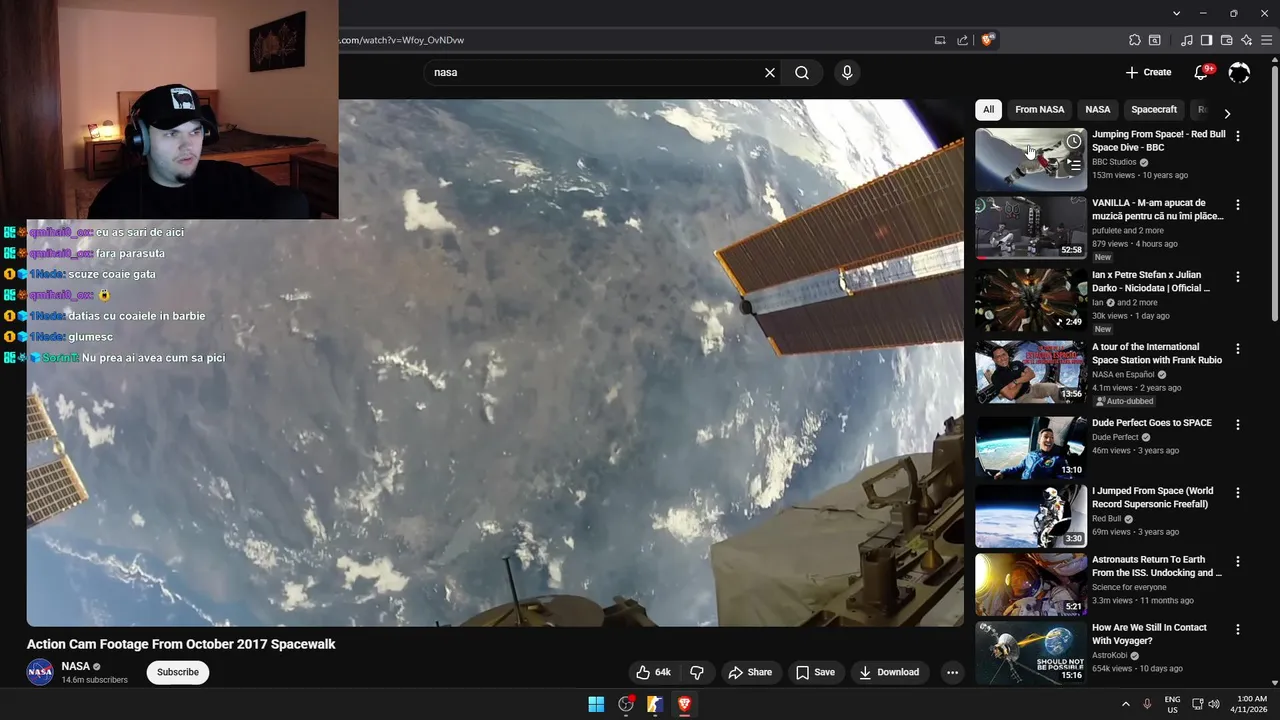Expand the tab list chevron in title bar
This screenshot has height=720, width=1280.
(x=1177, y=13)
